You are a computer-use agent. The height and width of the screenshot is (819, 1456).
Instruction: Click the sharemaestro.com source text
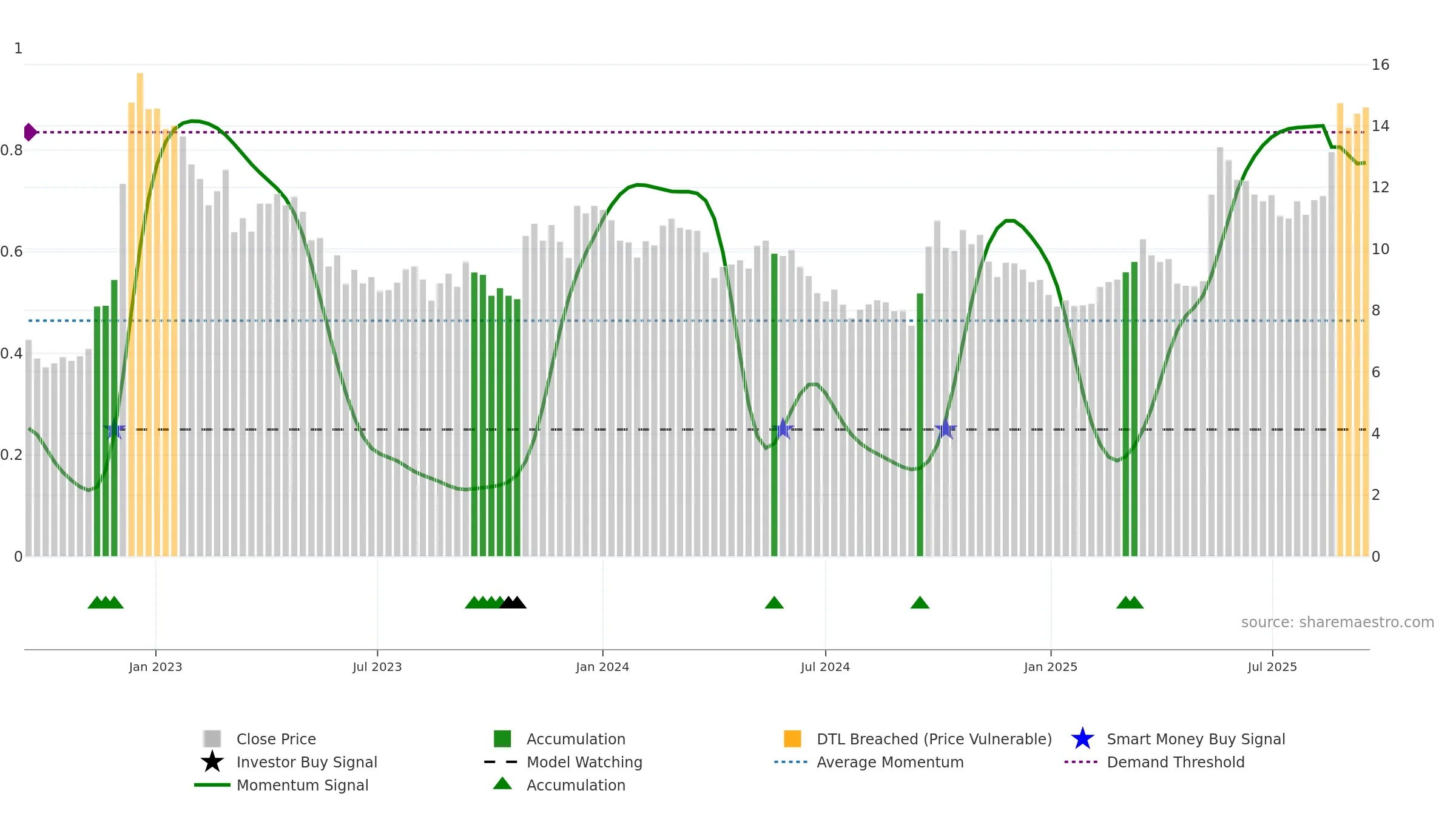(1337, 622)
